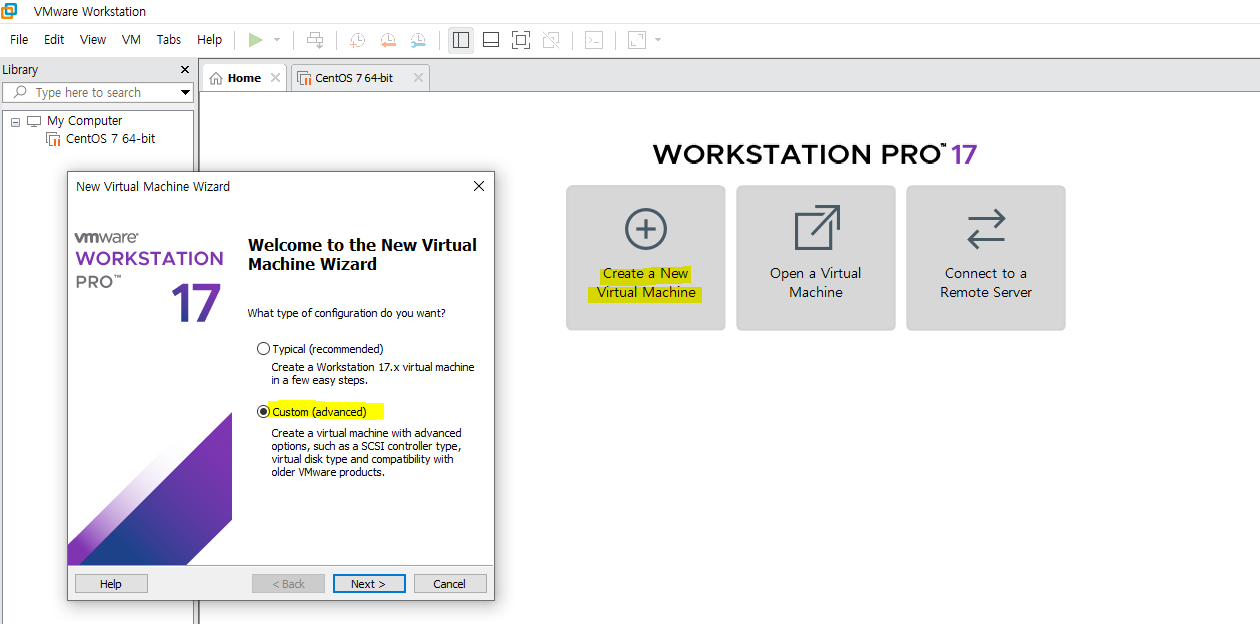This screenshot has height=624, width=1260.
Task: Open the Library search dropdown arrow
Action: pos(185,93)
